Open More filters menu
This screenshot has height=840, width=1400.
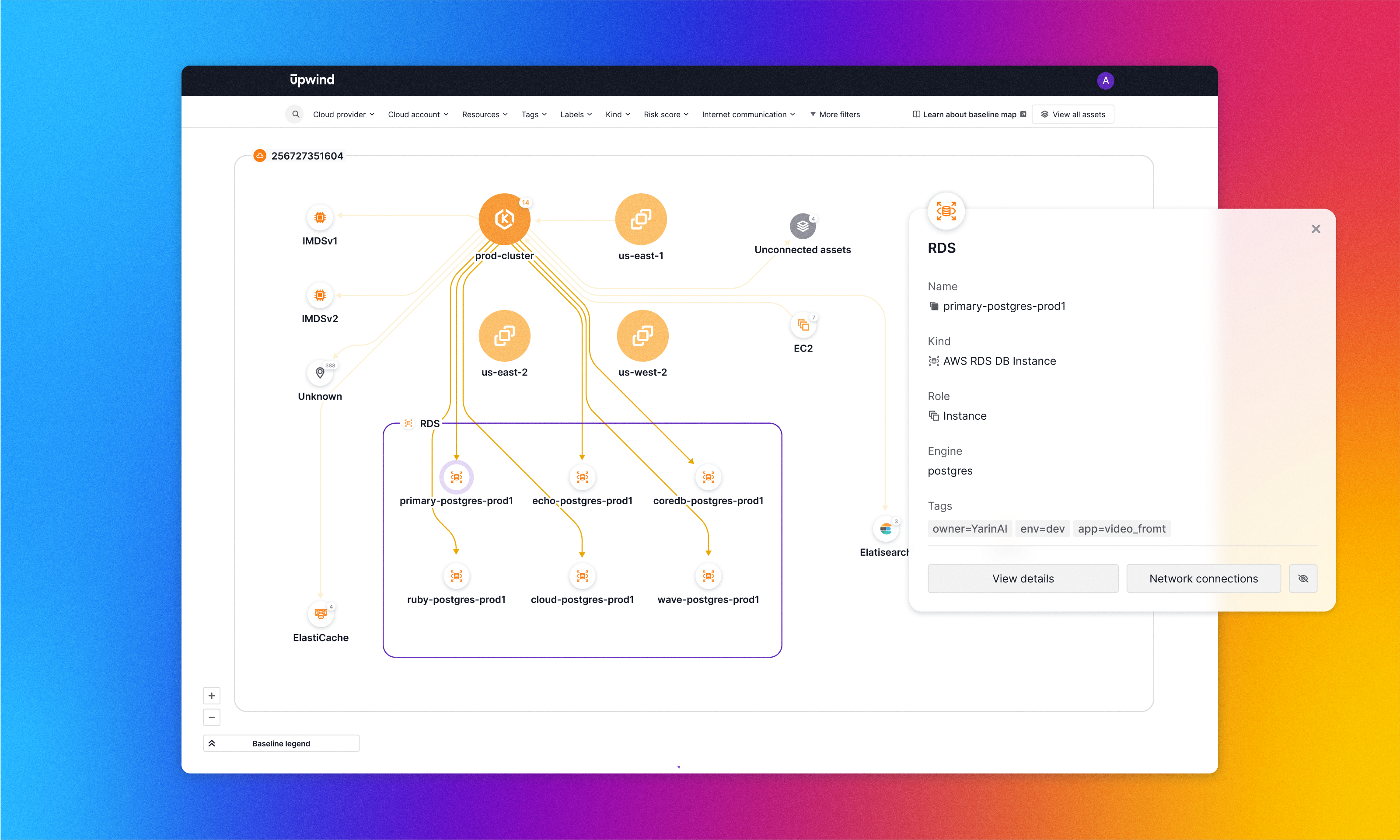(x=835, y=114)
